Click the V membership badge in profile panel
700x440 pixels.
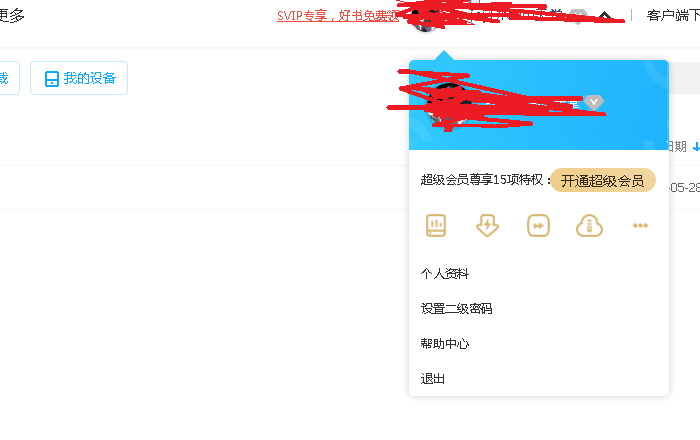coord(594,103)
